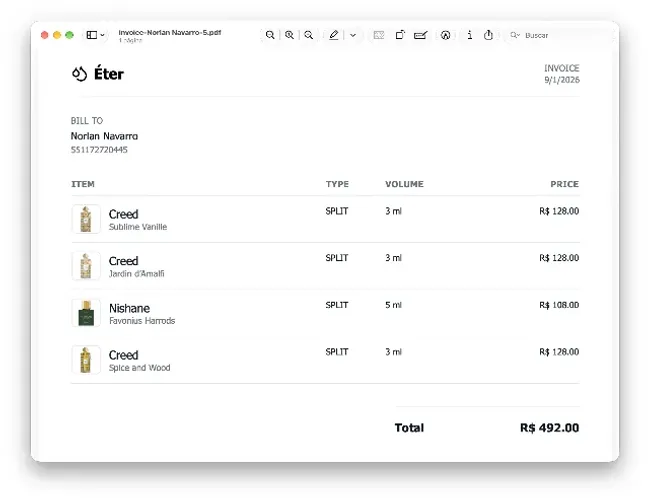This screenshot has height=500, width=649.
Task: Click the Favonius Harrods text
Action: tap(142, 321)
